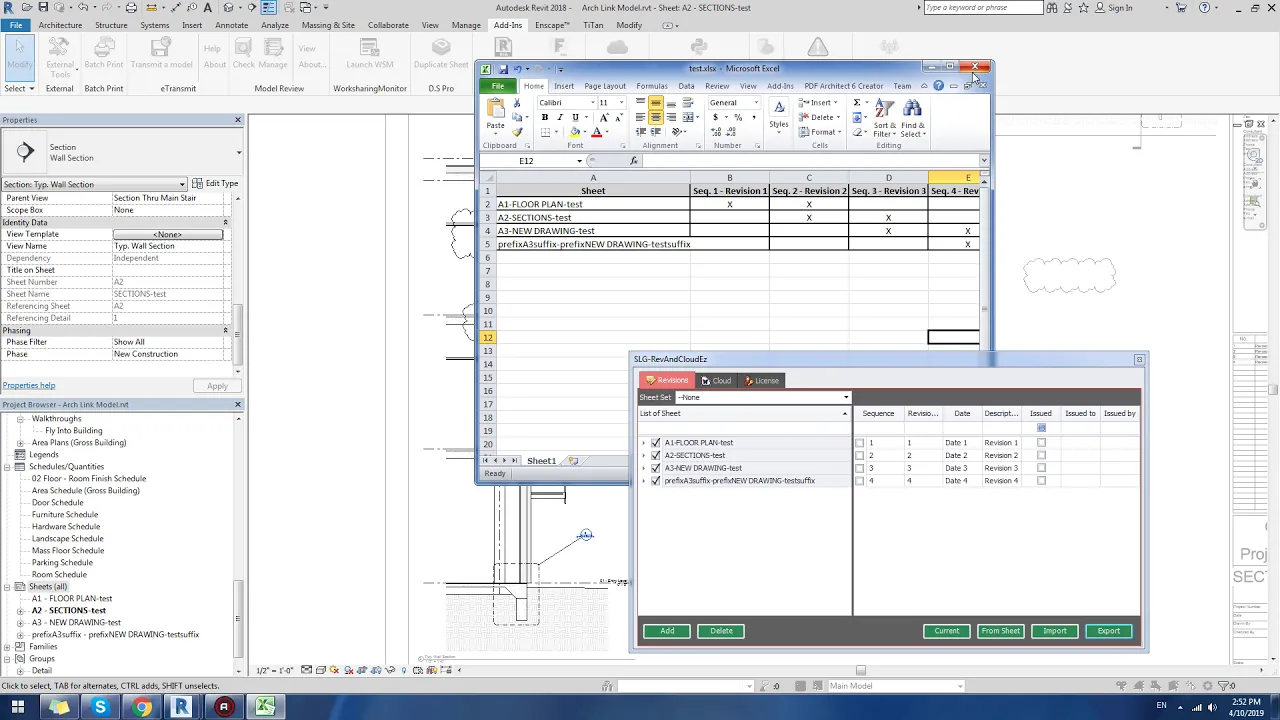This screenshot has height=720, width=1280.
Task: Click the Export button
Action: [1109, 631]
